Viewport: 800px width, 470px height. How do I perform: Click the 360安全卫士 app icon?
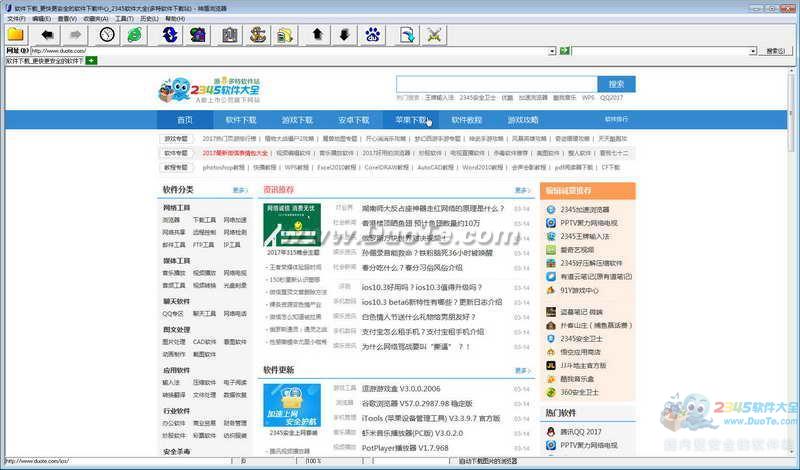click(x=551, y=392)
